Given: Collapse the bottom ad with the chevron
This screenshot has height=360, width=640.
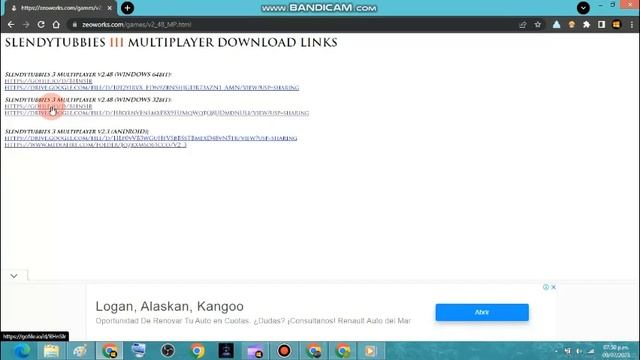Looking at the screenshot, I should [14, 276].
